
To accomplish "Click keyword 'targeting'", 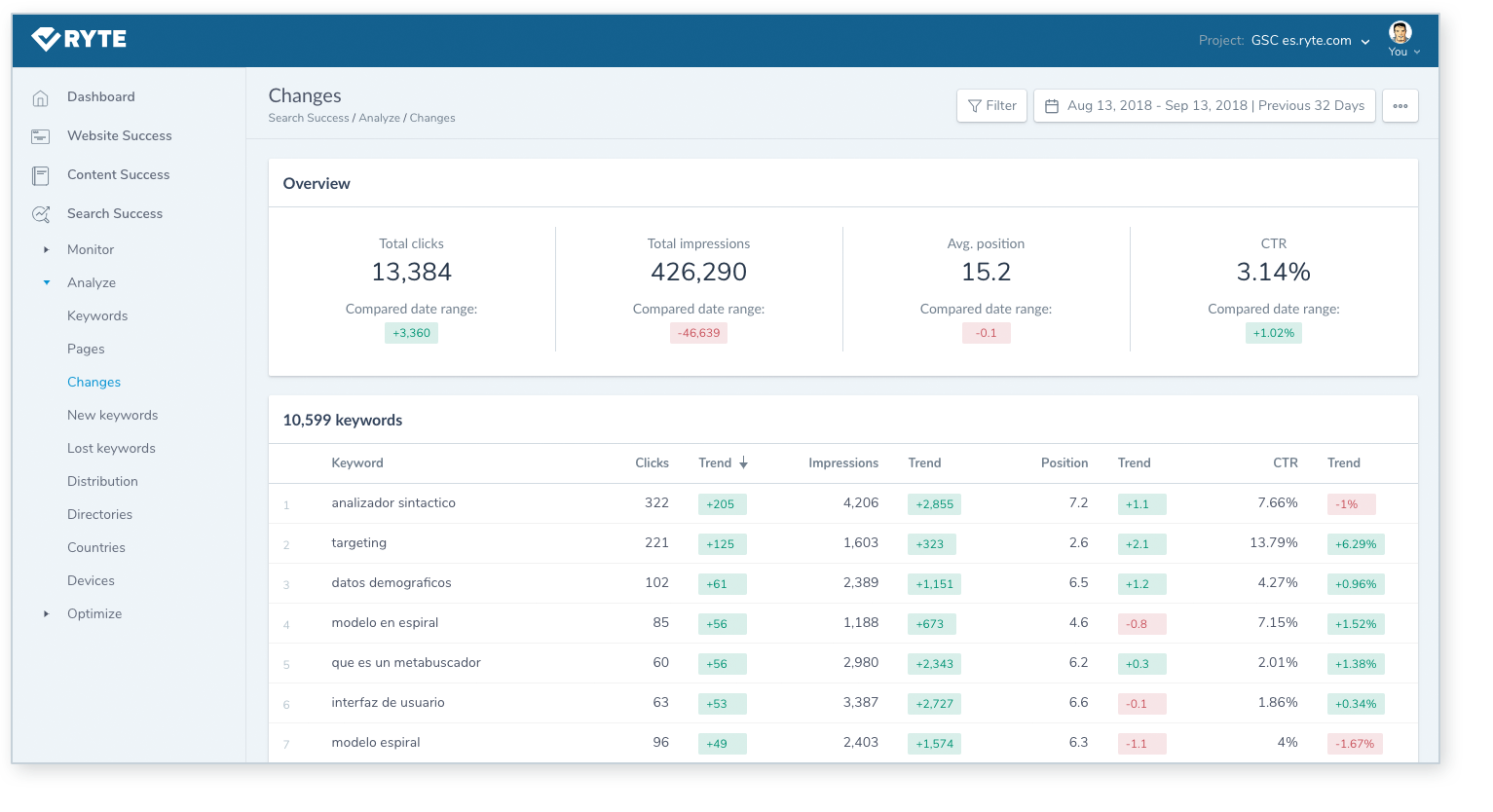I will pos(359,543).
